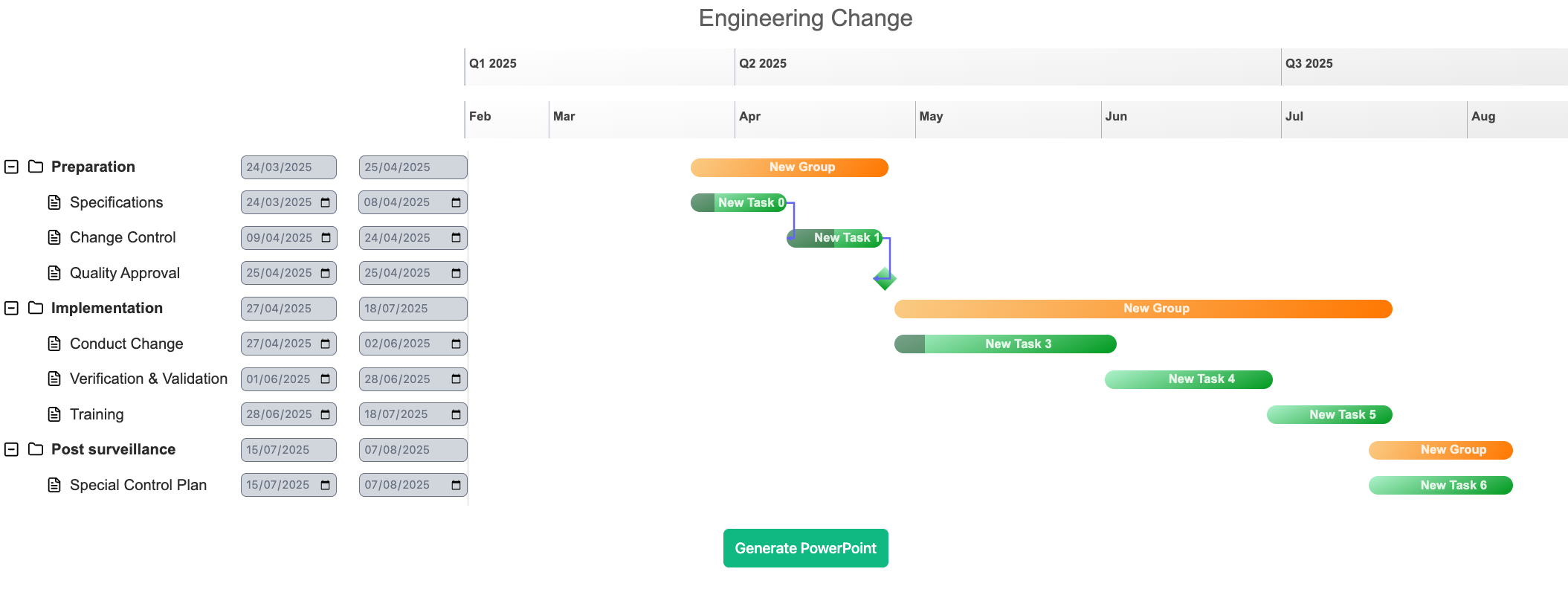Collapse the Post surveillance group
Viewport: 1568px width, 595px height.
(11, 449)
